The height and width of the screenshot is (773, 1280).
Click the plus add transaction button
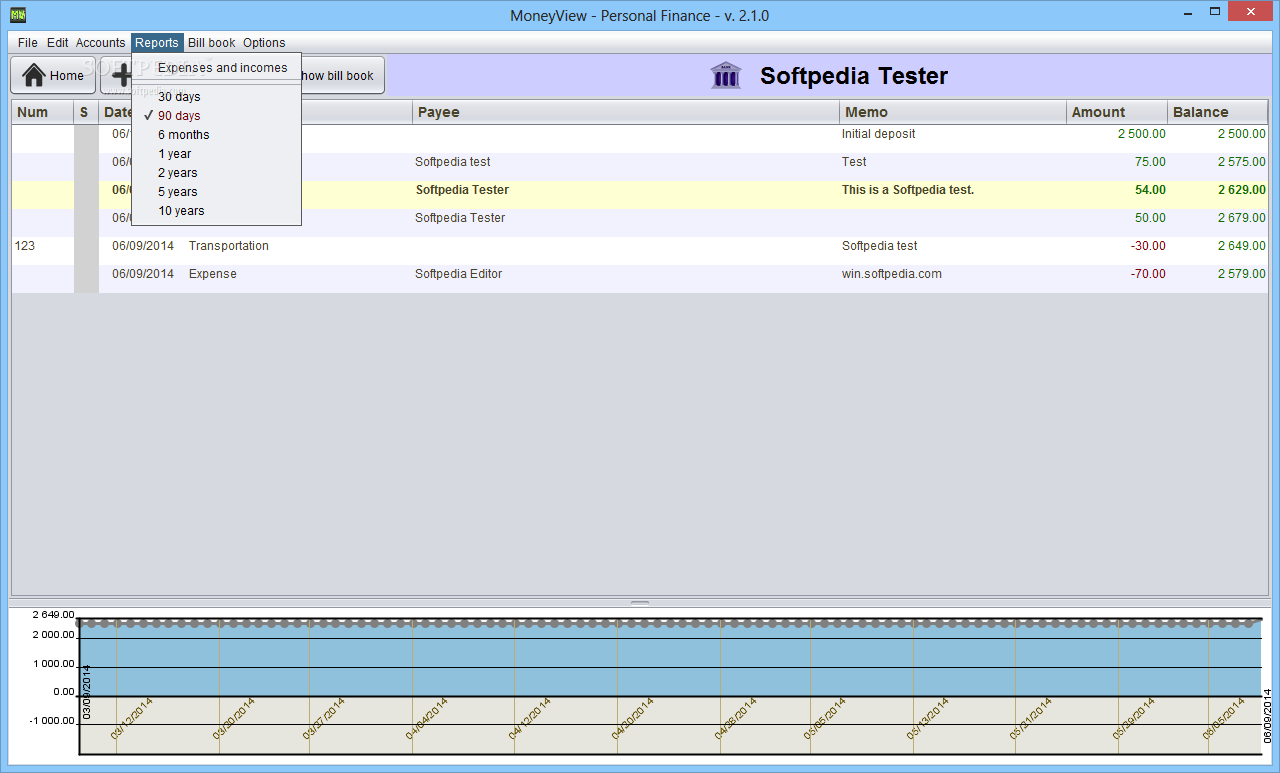[x=117, y=75]
